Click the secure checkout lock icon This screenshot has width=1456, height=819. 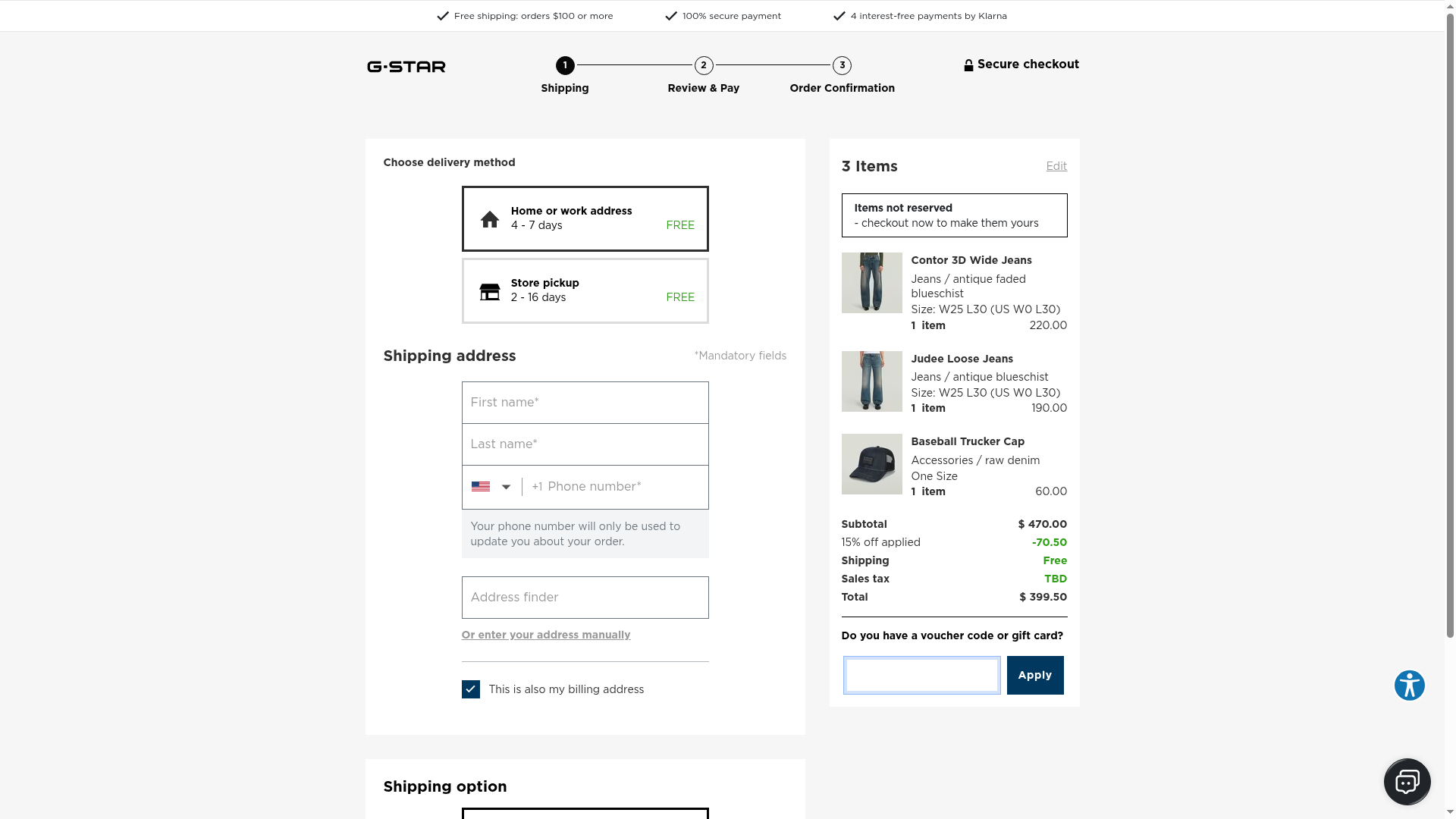click(x=968, y=65)
